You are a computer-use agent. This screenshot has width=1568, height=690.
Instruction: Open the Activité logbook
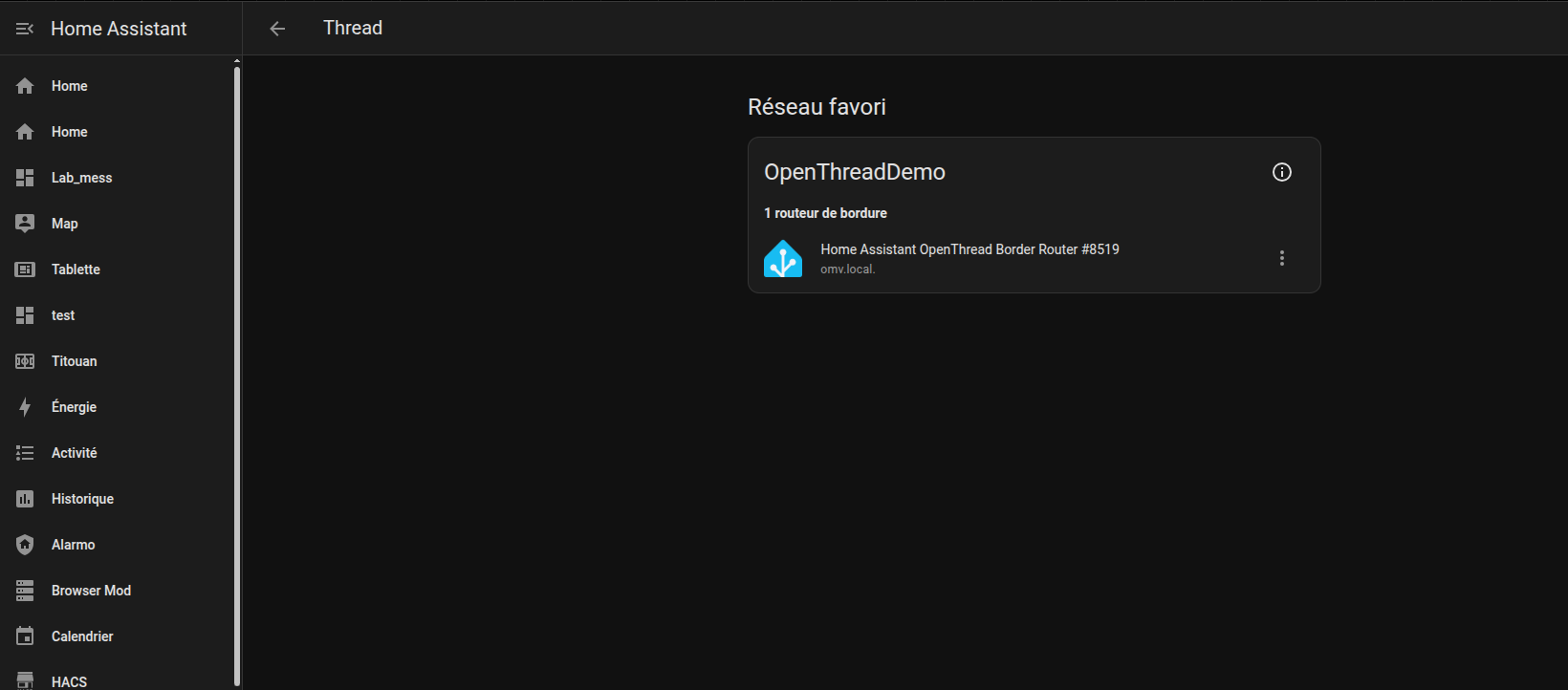coord(75,453)
